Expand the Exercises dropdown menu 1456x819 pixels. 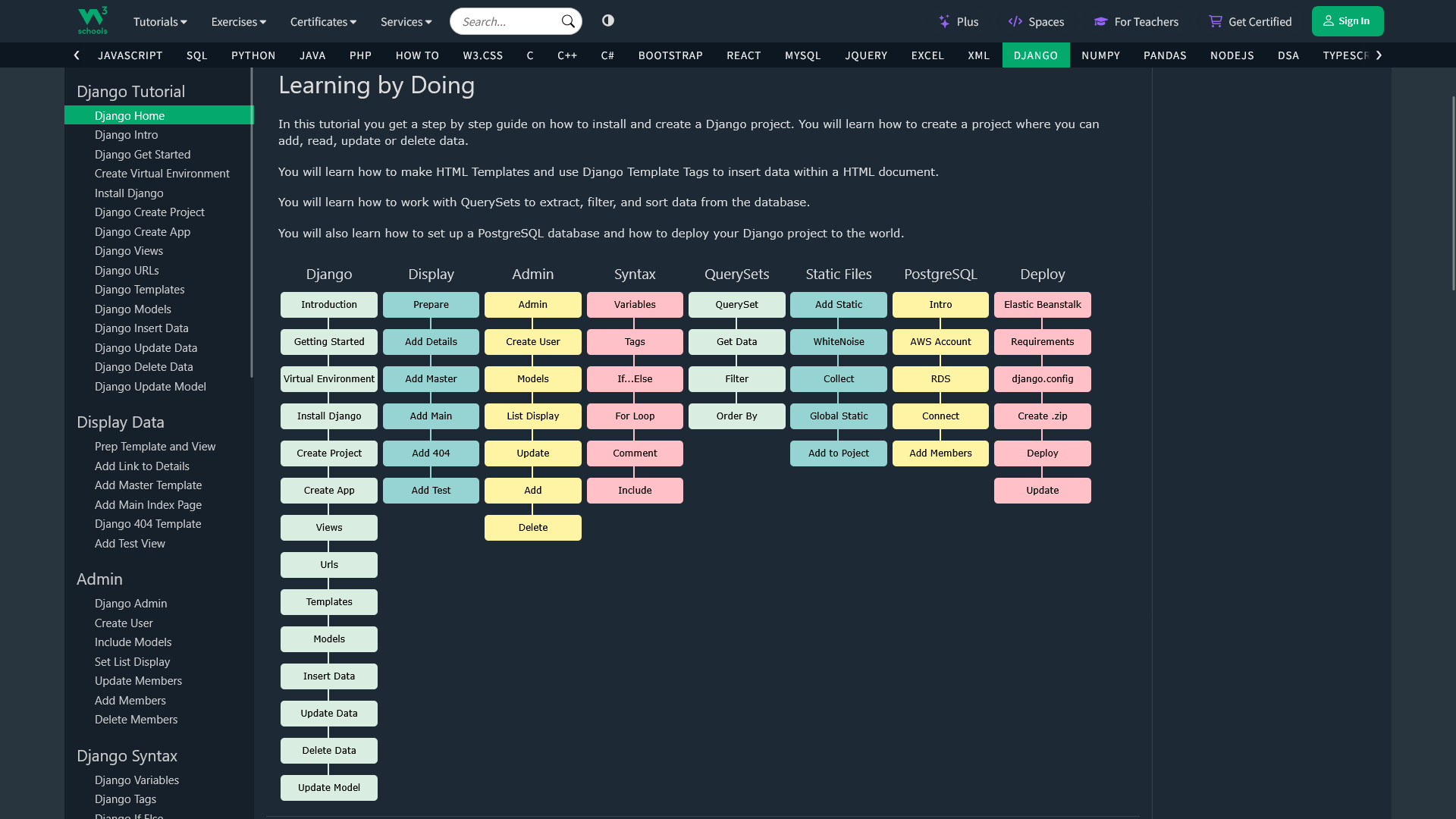pos(239,21)
